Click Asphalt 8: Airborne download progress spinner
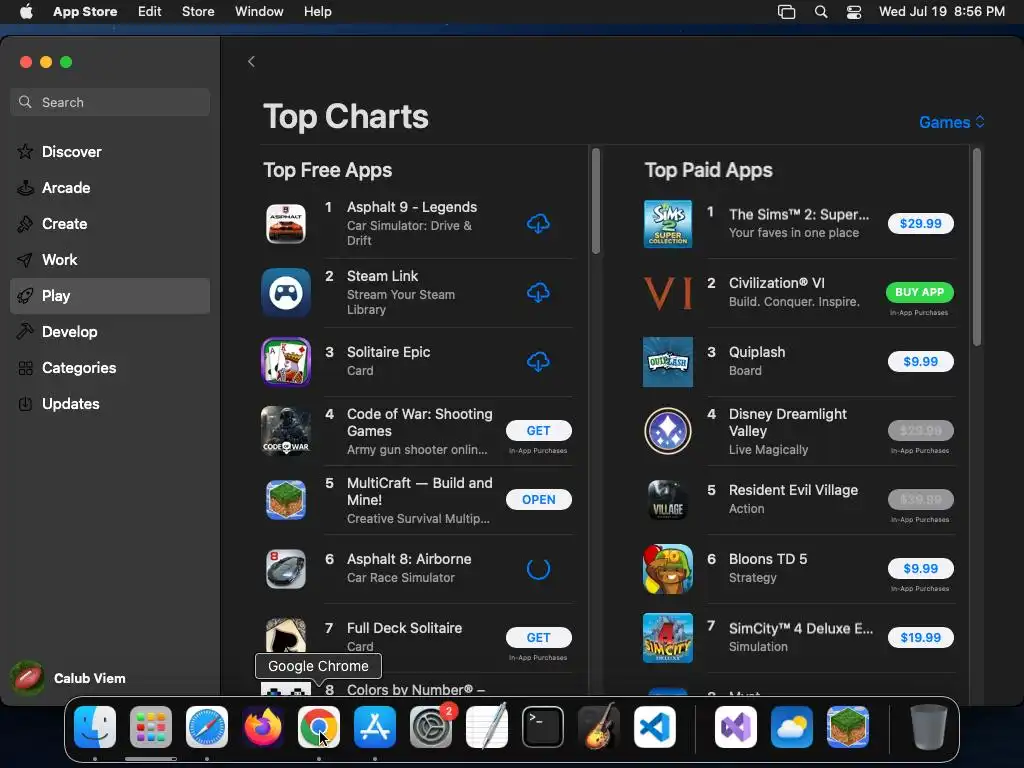This screenshot has width=1024, height=768. click(538, 569)
